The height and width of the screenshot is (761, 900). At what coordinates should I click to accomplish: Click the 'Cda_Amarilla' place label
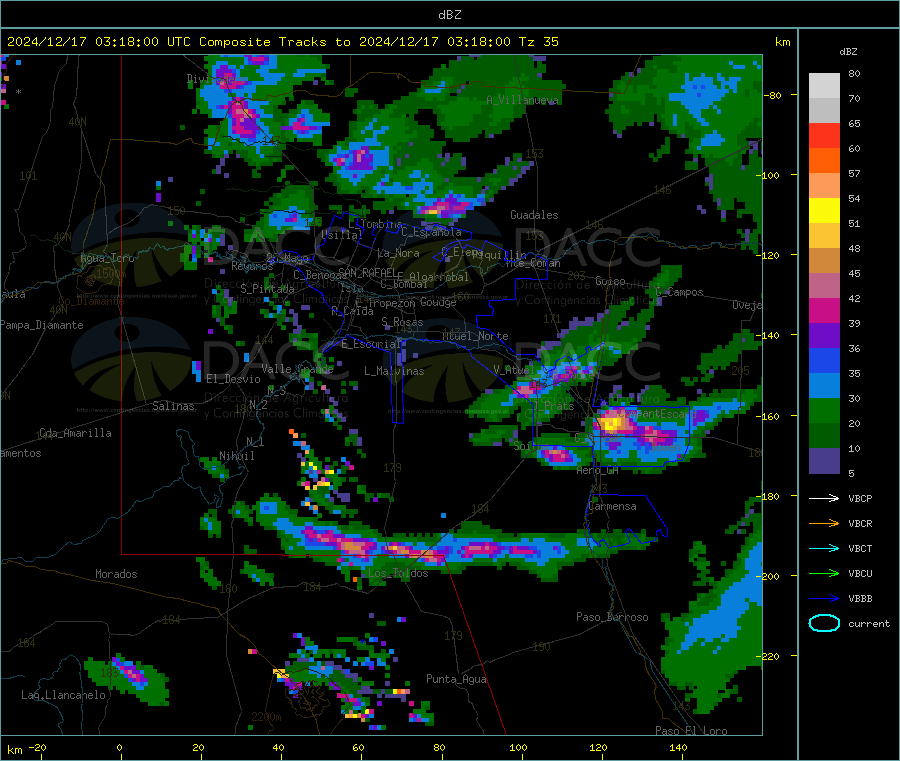pos(75,433)
